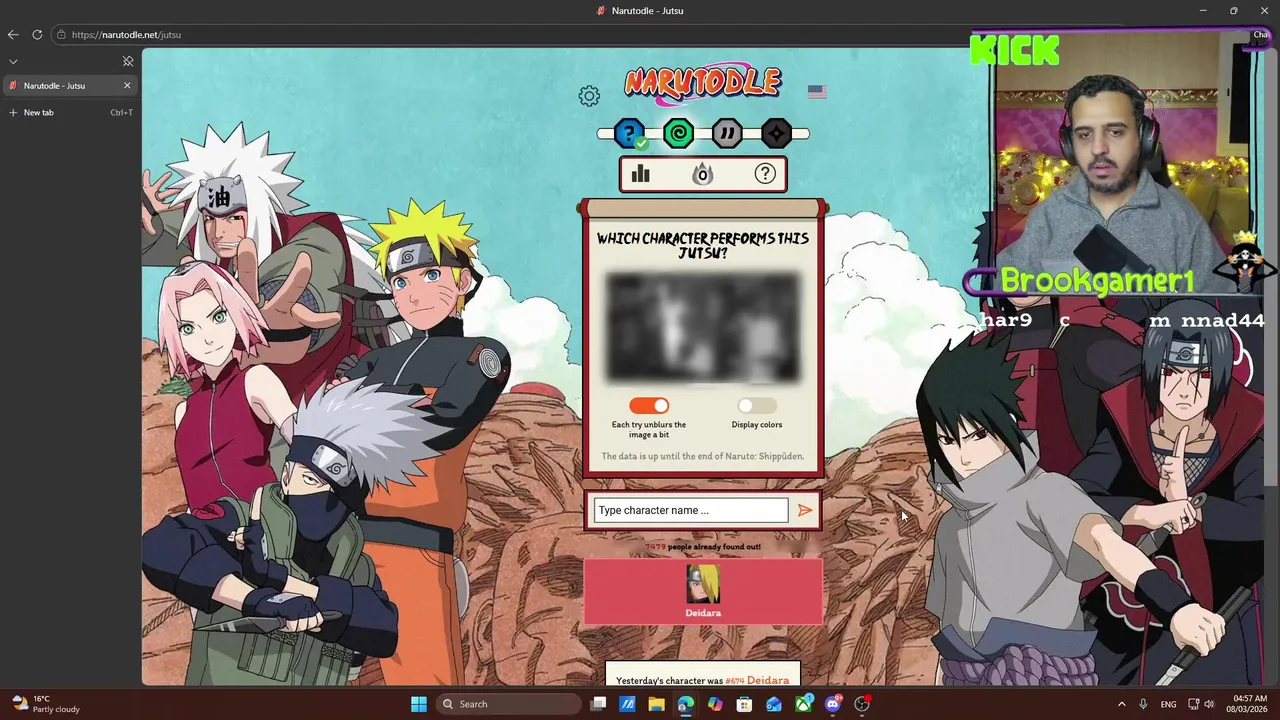1280x720 pixels.
Task: Open the bar-chart statistics icon
Action: point(641,174)
